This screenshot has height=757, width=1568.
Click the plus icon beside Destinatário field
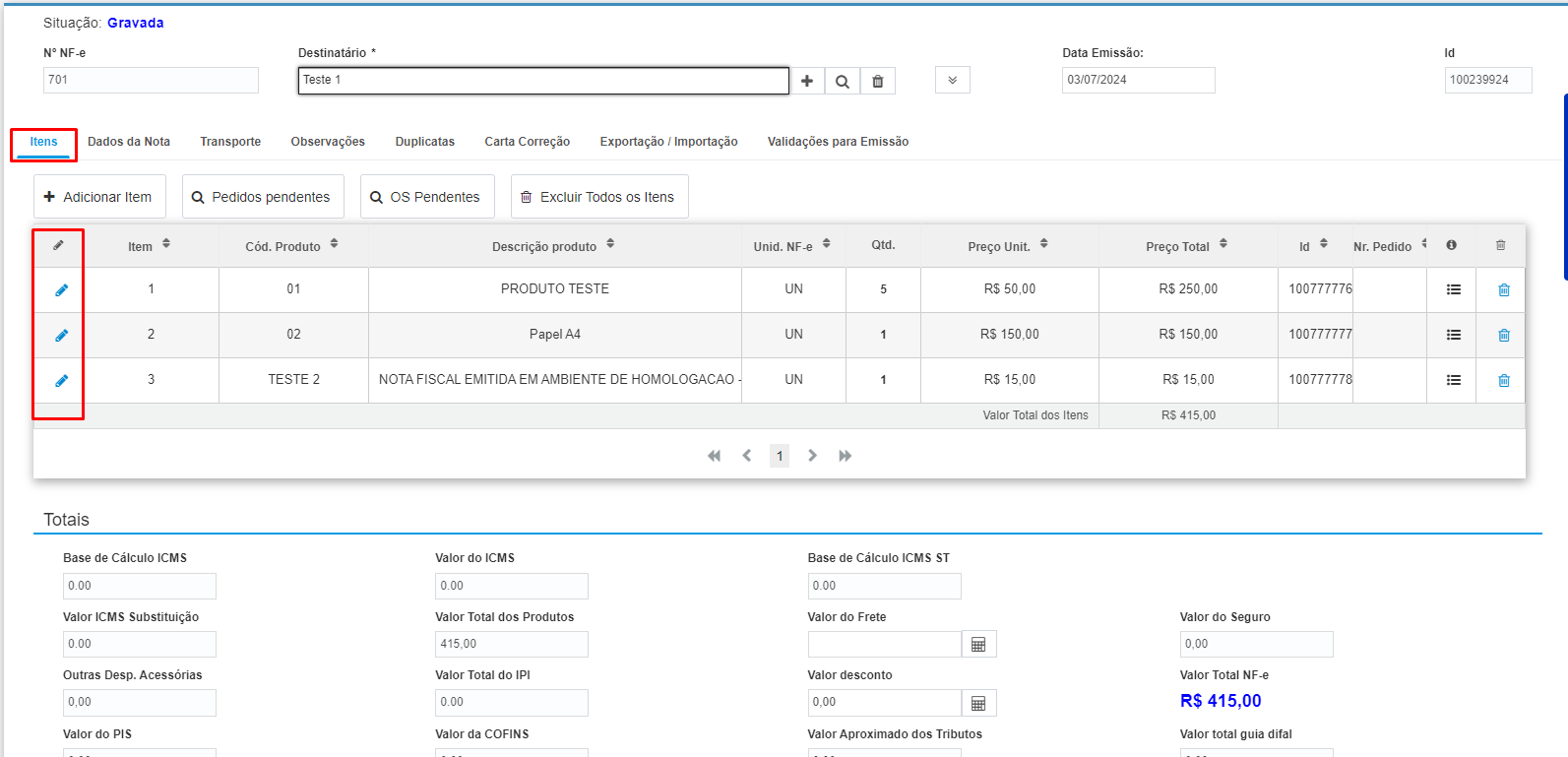coord(807,81)
